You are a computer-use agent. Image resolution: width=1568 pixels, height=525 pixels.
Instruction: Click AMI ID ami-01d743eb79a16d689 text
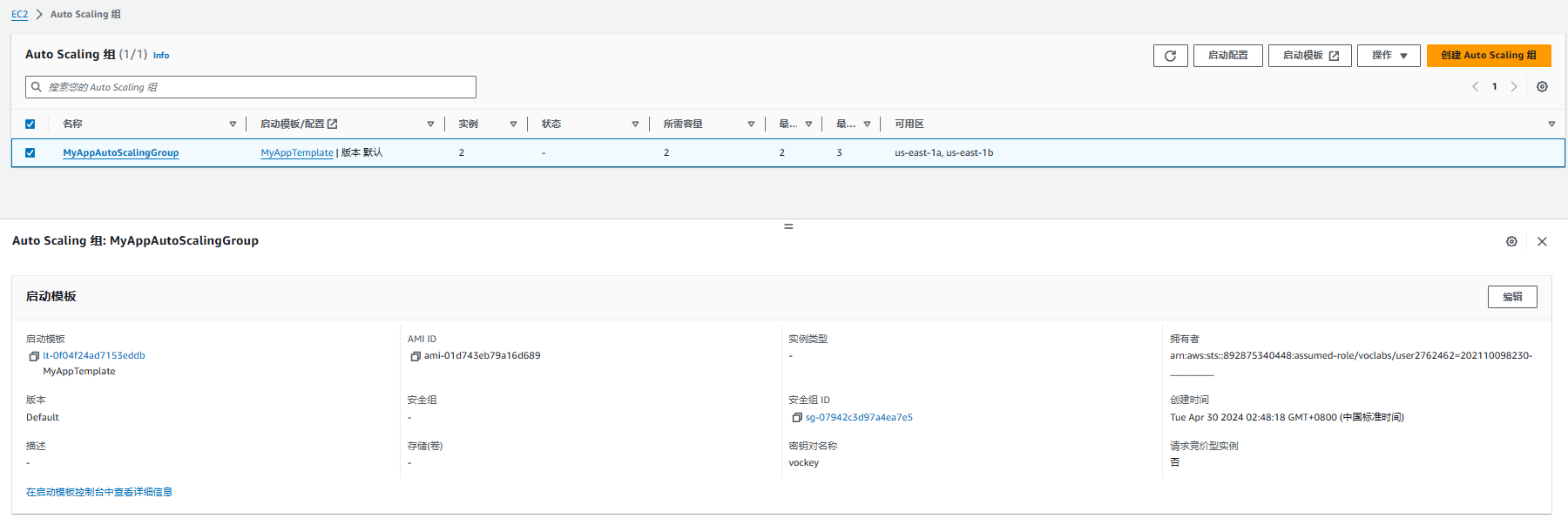(482, 355)
